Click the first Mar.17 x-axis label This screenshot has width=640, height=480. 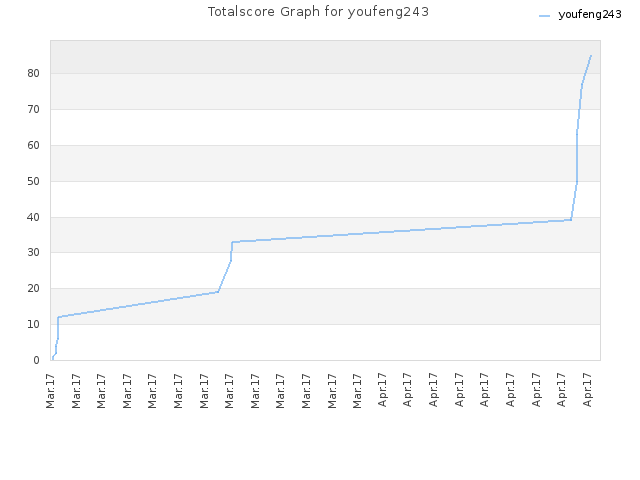pyautogui.click(x=50, y=391)
